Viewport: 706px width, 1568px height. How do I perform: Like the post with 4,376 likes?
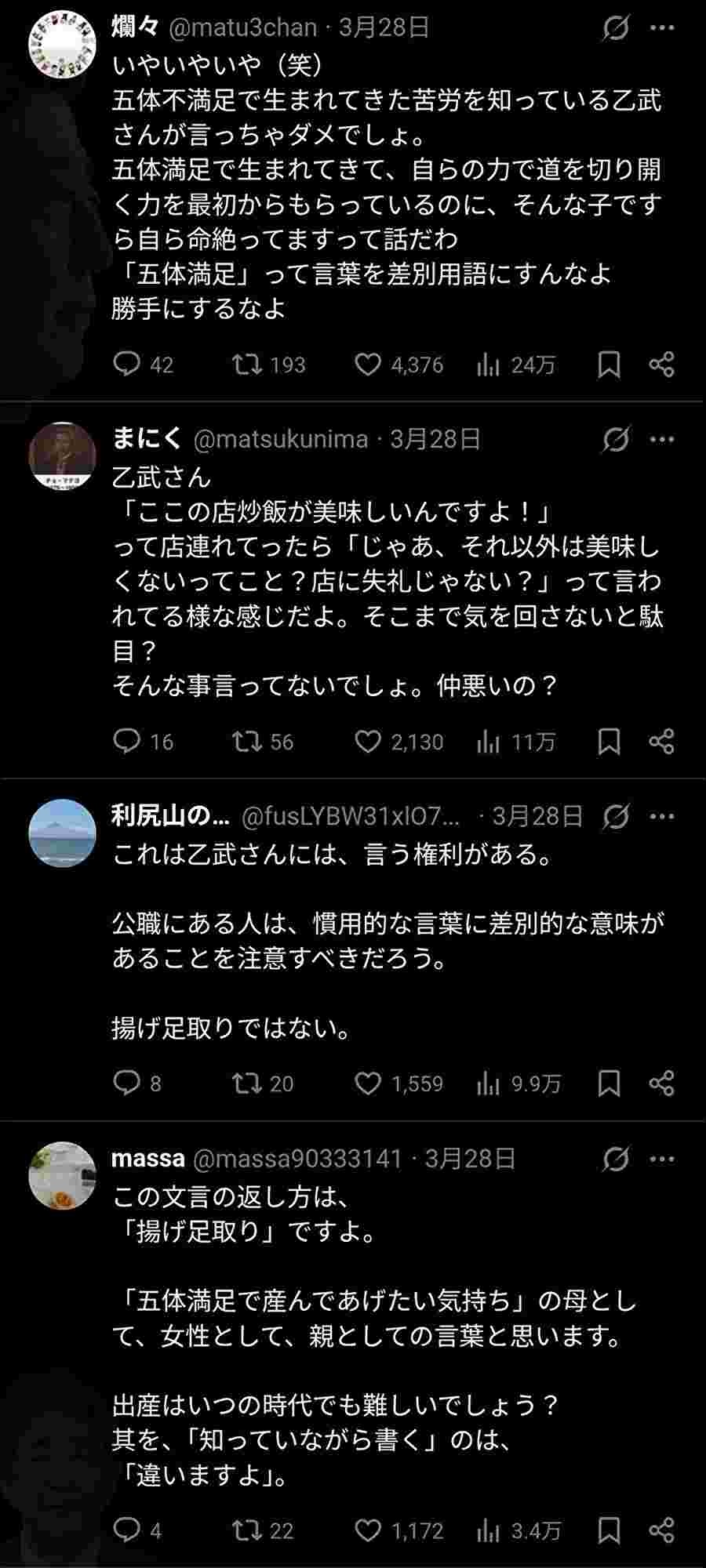coord(367,365)
